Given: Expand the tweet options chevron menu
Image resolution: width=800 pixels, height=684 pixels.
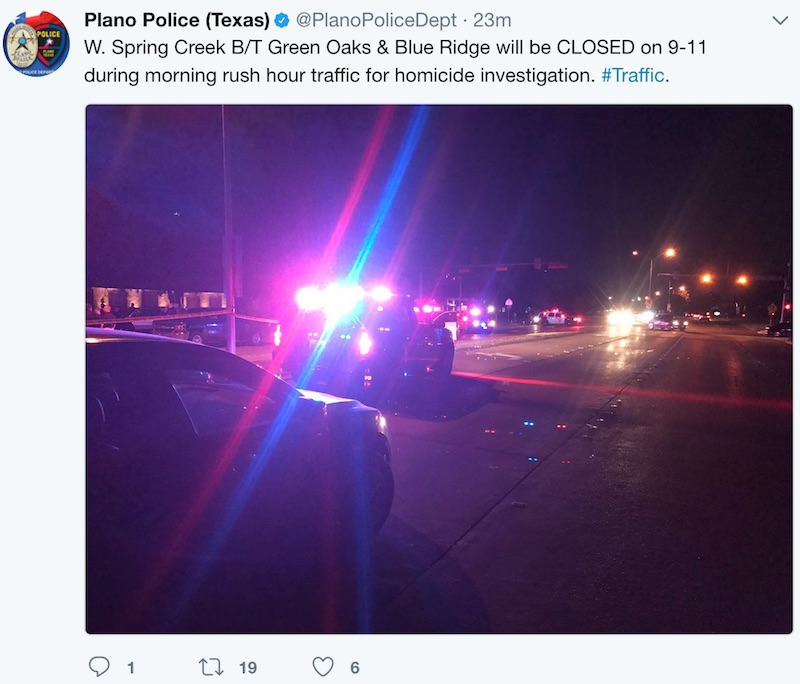Looking at the screenshot, I should (780, 20).
